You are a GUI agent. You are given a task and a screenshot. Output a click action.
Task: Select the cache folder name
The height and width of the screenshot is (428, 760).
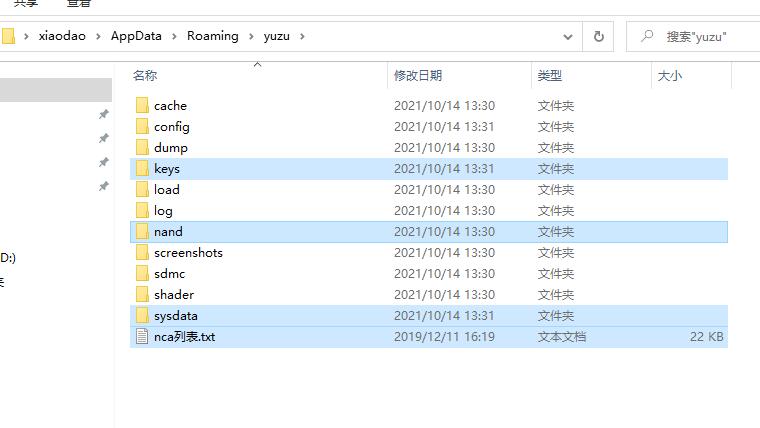click(170, 106)
